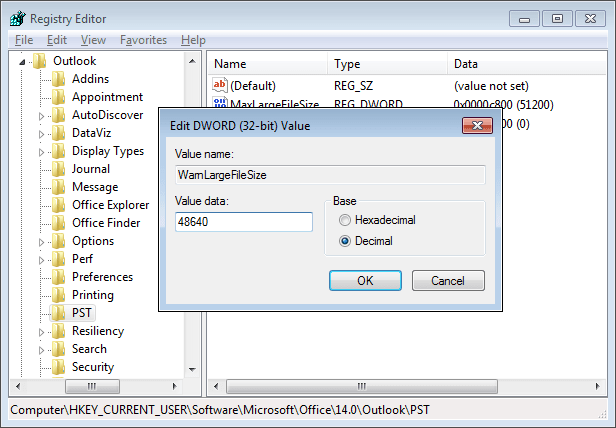Click the Addins folder icon
Viewport: 616px width, 428px height.
(x=59, y=79)
